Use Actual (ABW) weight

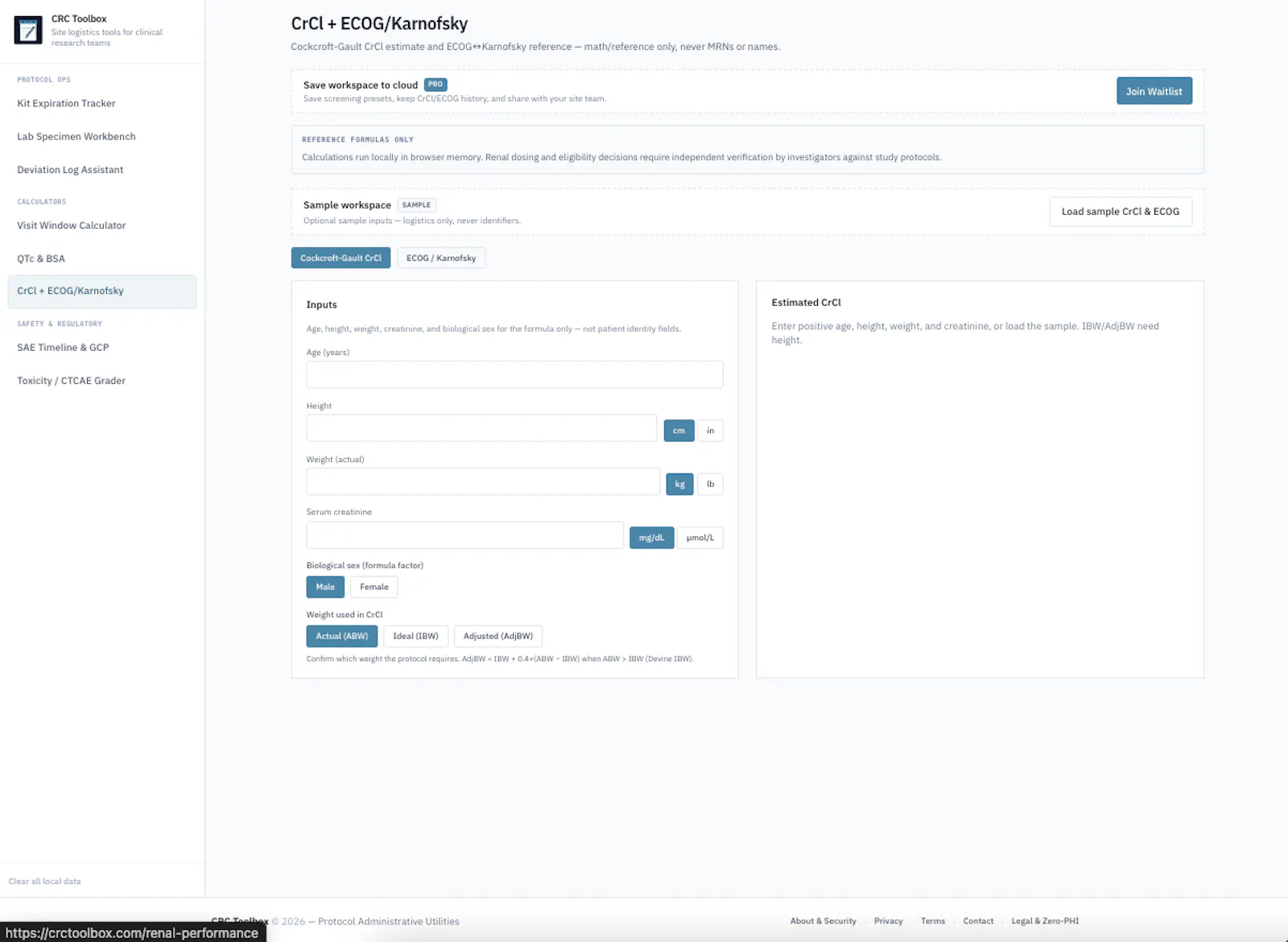(342, 636)
